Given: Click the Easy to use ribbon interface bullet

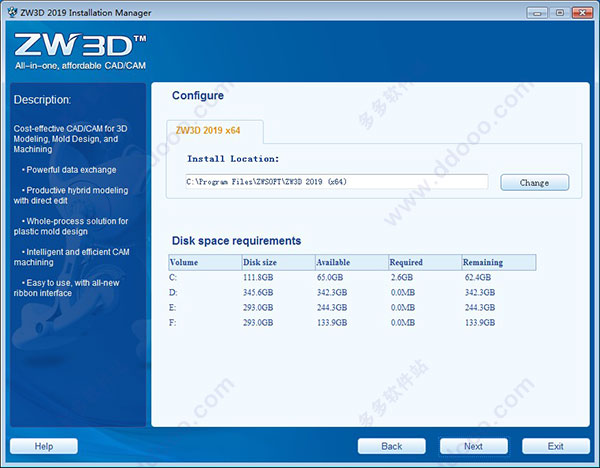Looking at the screenshot, I should coord(67,288).
